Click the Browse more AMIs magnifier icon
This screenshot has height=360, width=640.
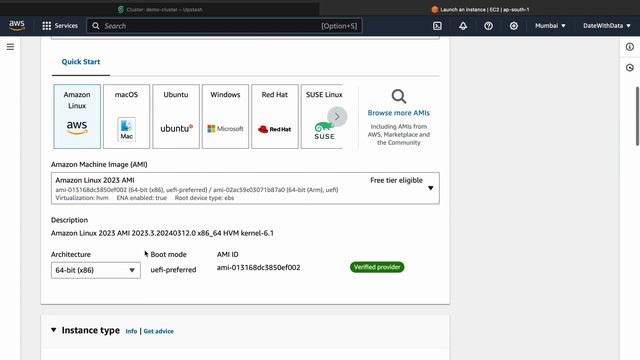click(x=399, y=96)
